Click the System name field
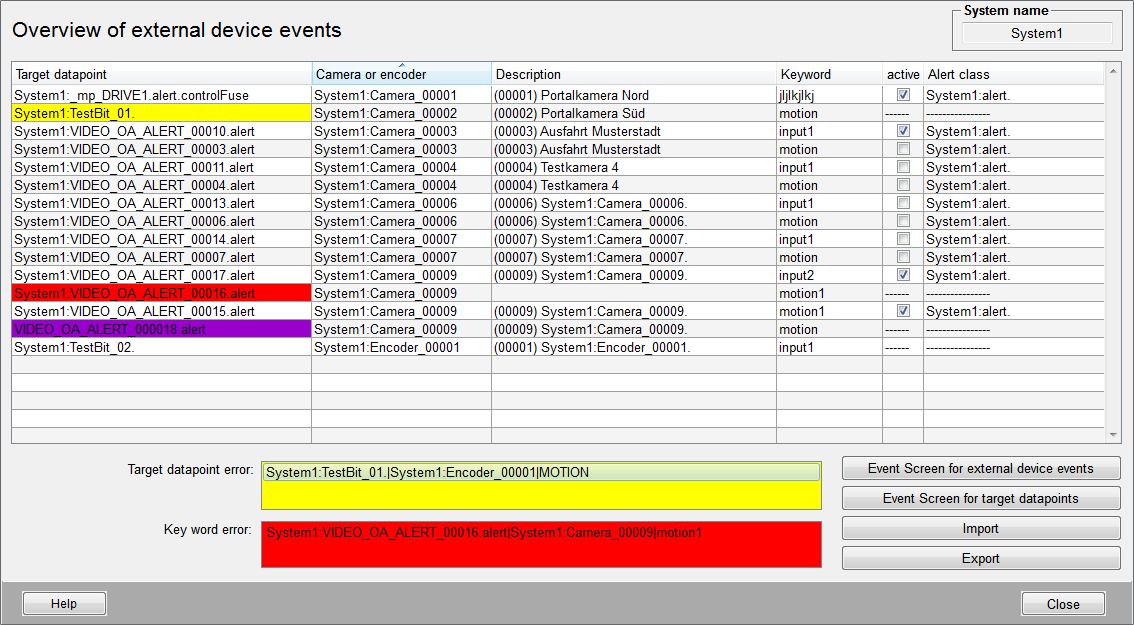Image resolution: width=1134 pixels, height=625 pixels. 1036,34
